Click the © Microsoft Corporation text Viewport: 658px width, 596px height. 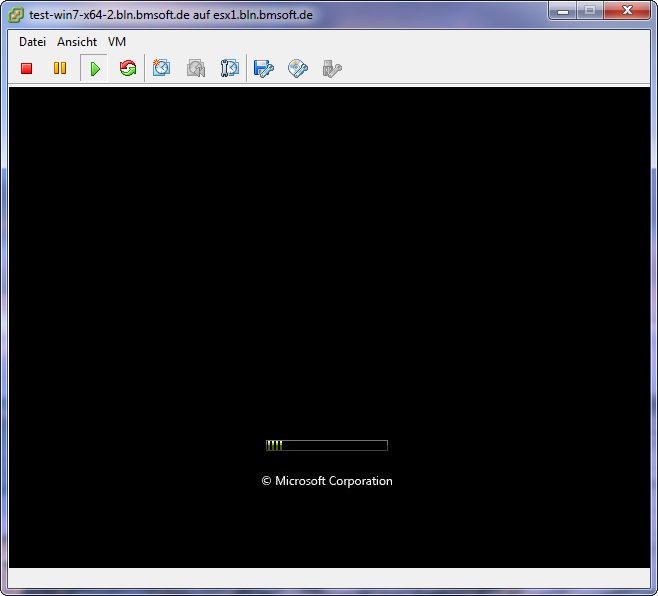click(x=327, y=481)
